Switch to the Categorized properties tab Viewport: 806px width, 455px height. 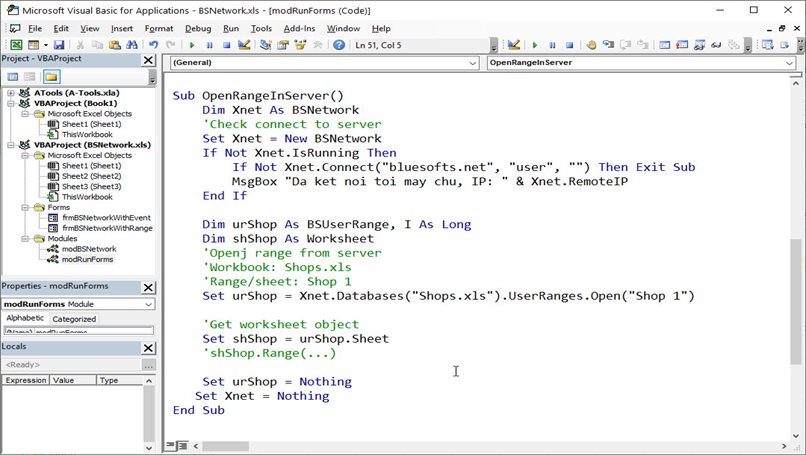[74, 319]
